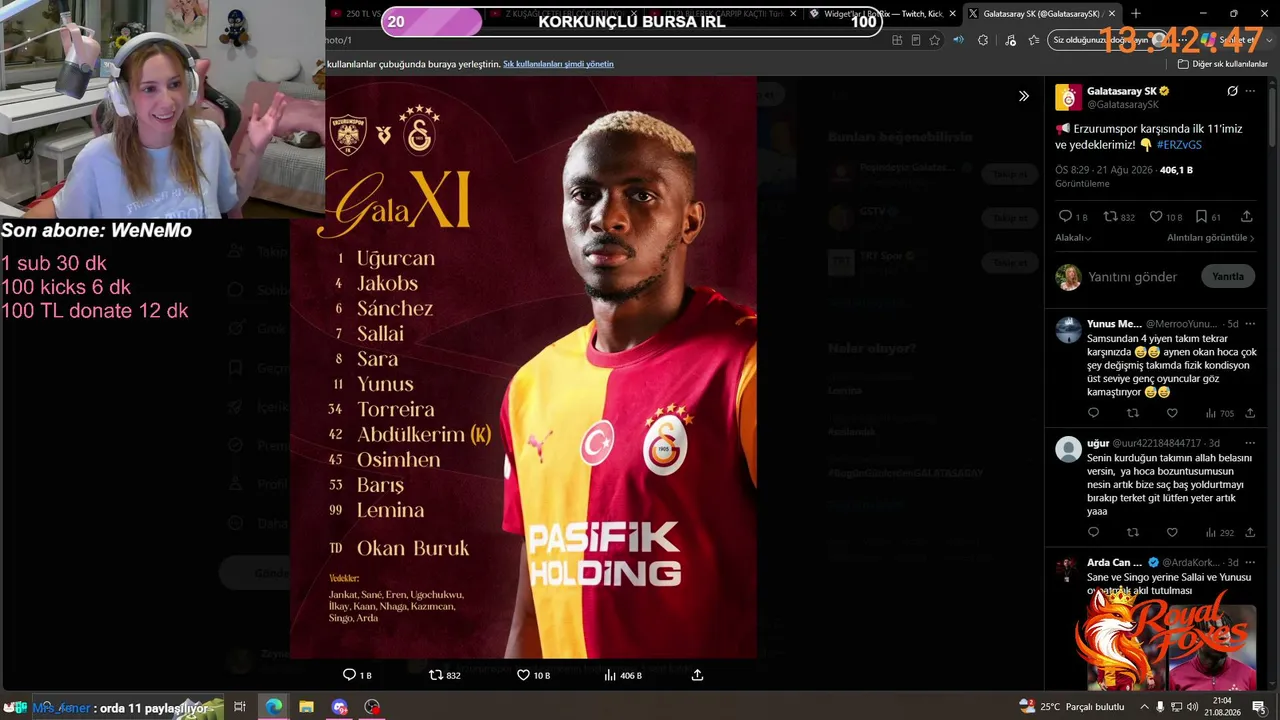Reply to uğur's comment
Screen dimensions: 1280x720
point(1093,533)
